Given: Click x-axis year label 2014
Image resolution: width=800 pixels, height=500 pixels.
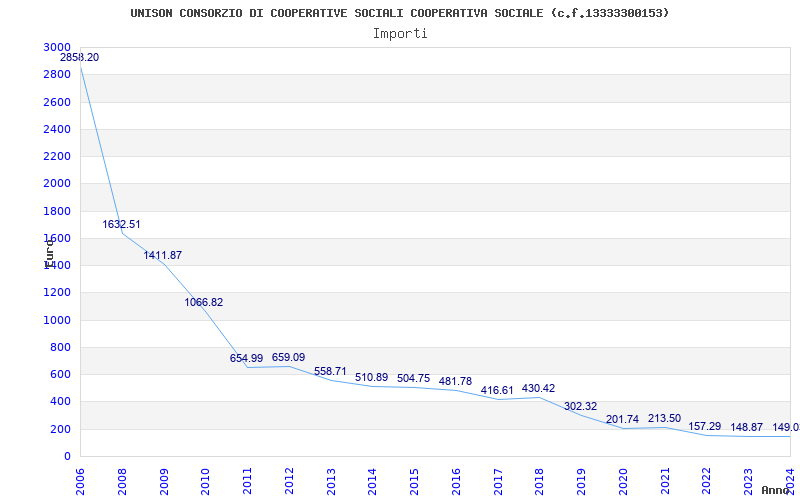Looking at the screenshot, I should [373, 482].
